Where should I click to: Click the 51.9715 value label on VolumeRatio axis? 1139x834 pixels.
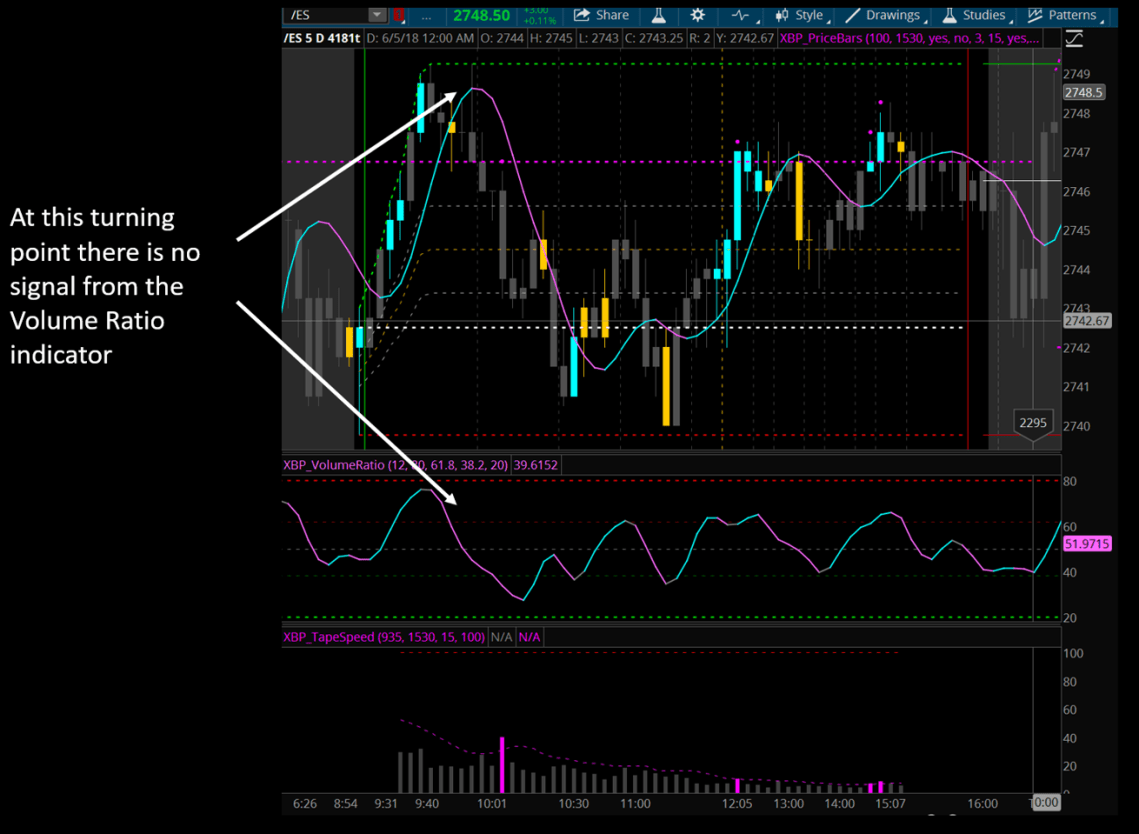pos(1087,544)
